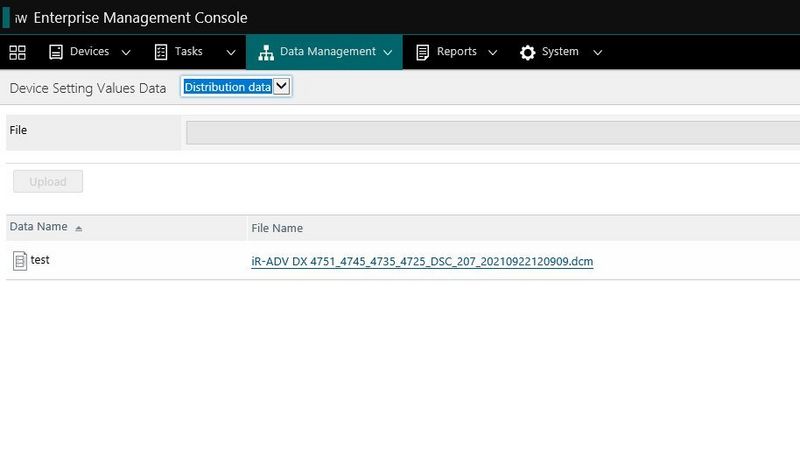
Task: Toggle the Data Name sort arrow
Action: coord(79,229)
